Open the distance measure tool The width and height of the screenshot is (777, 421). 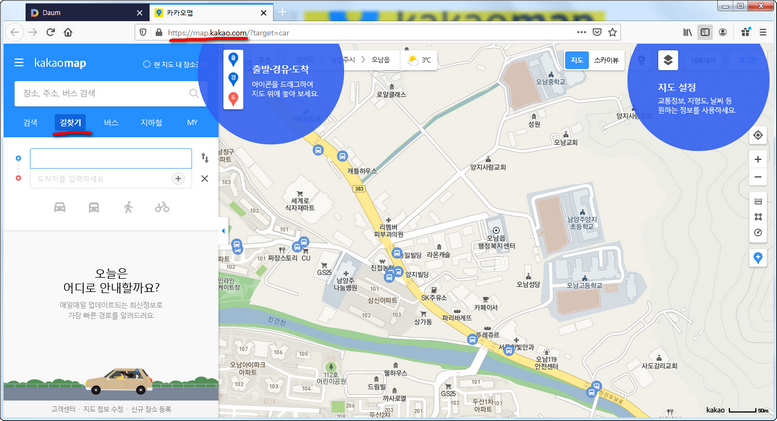(758, 201)
